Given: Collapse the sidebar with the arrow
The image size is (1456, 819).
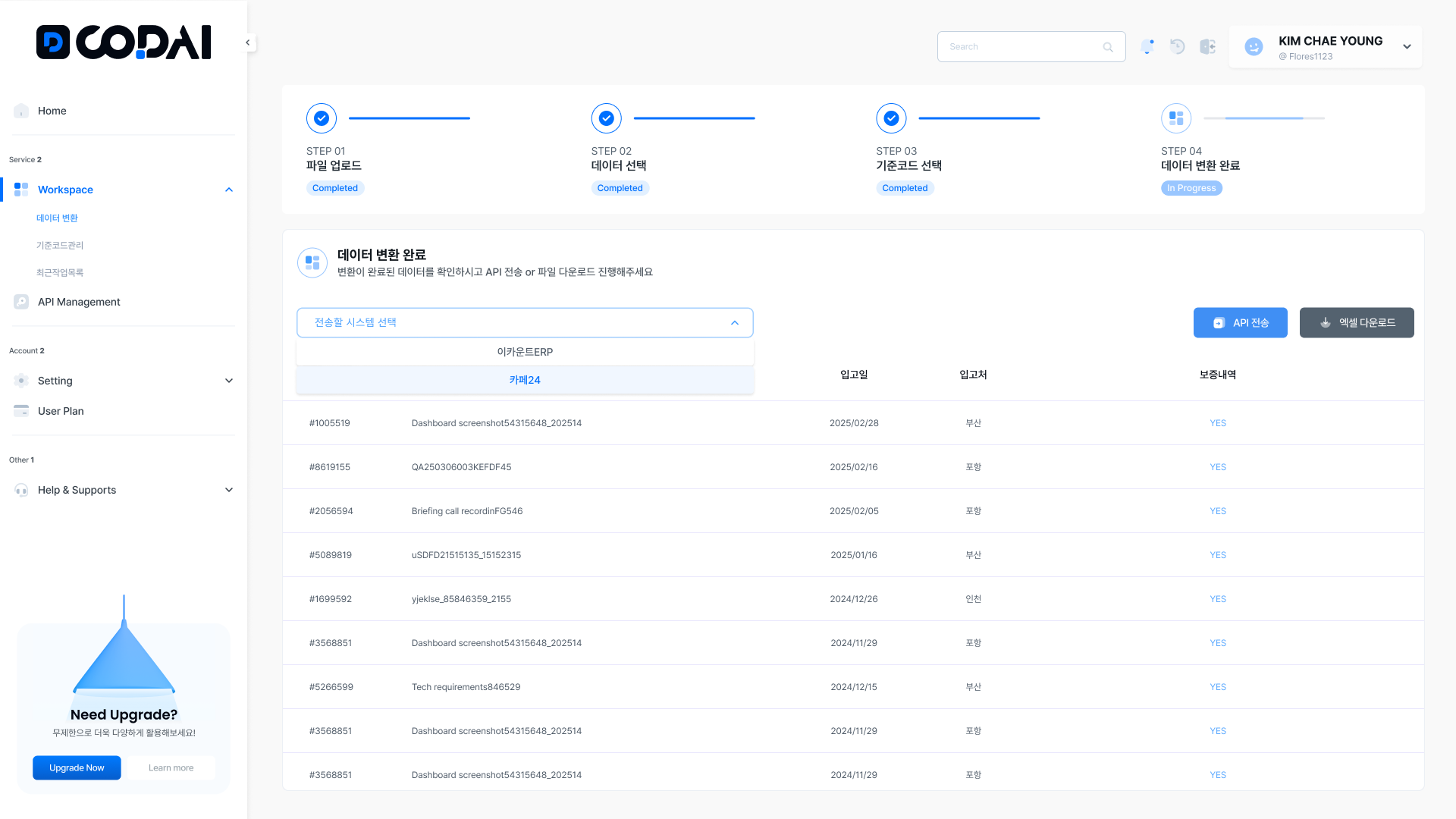Looking at the screenshot, I should [248, 43].
